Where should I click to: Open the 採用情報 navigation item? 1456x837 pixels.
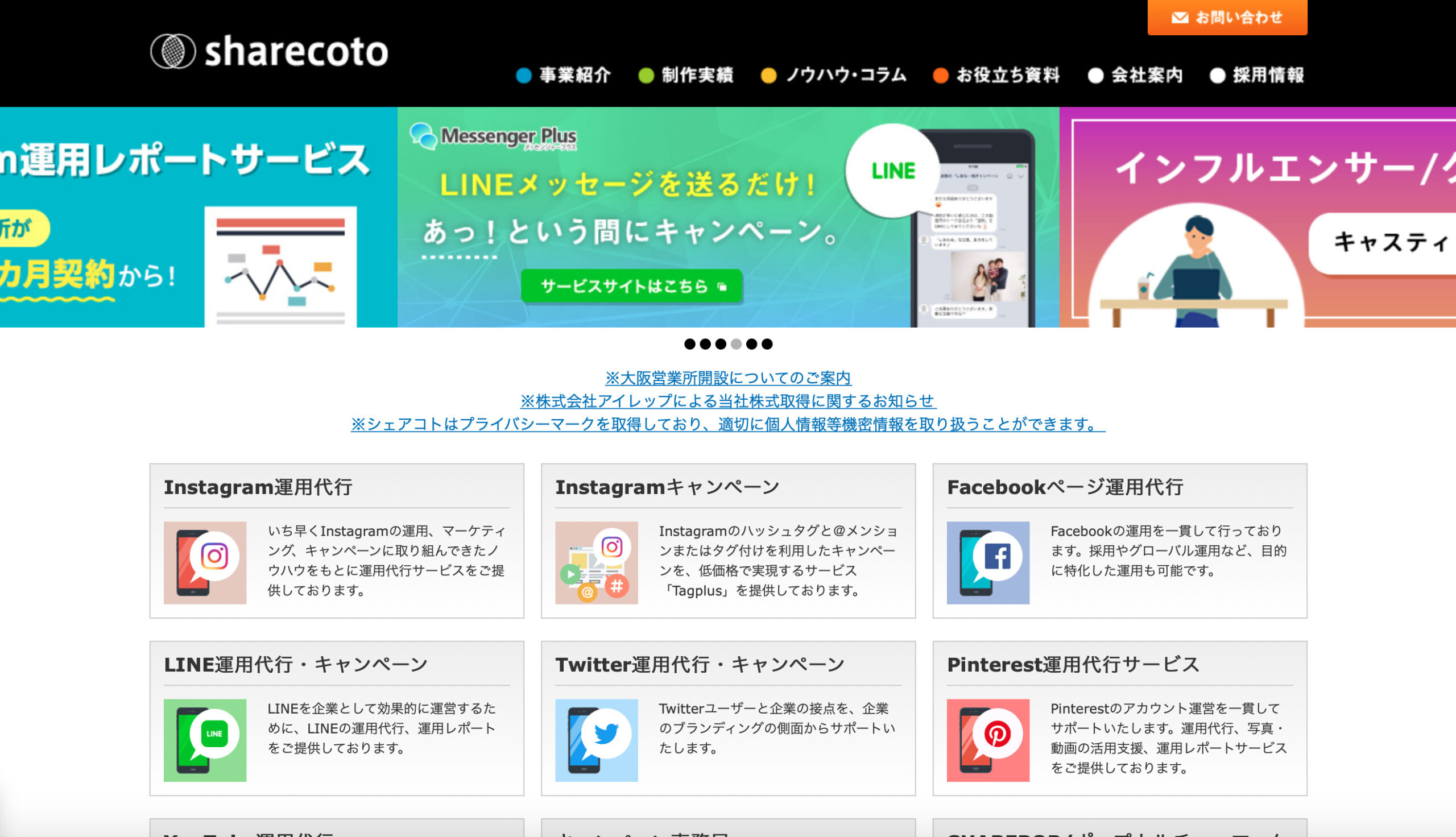click(x=1257, y=75)
